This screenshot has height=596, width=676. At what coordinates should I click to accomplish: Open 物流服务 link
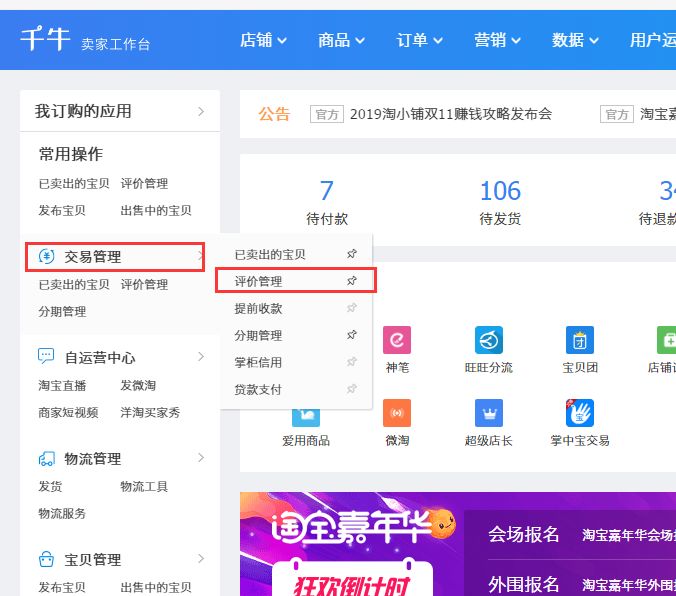[62, 513]
